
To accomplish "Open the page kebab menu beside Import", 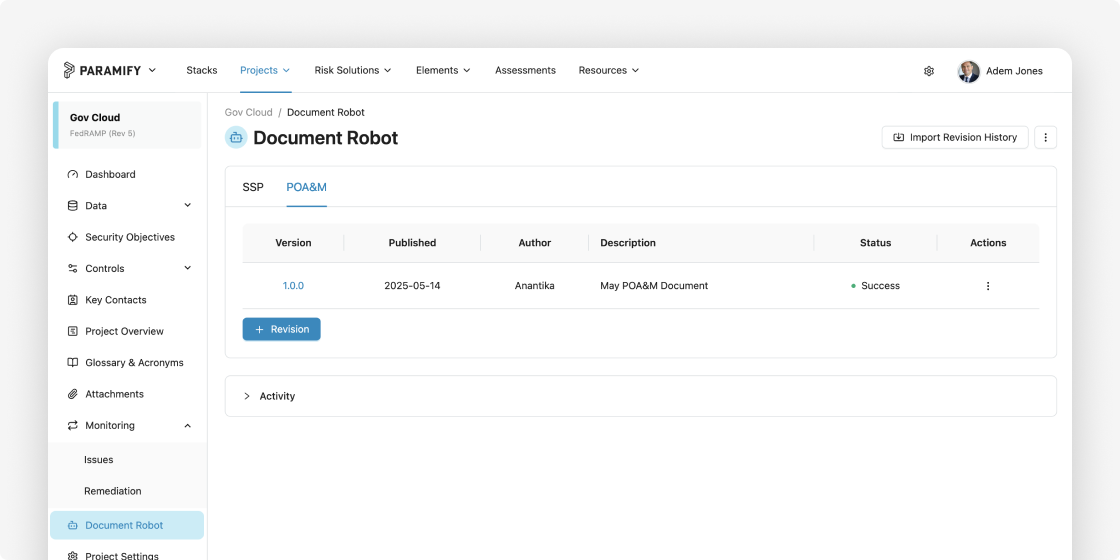I will click(x=1045, y=137).
